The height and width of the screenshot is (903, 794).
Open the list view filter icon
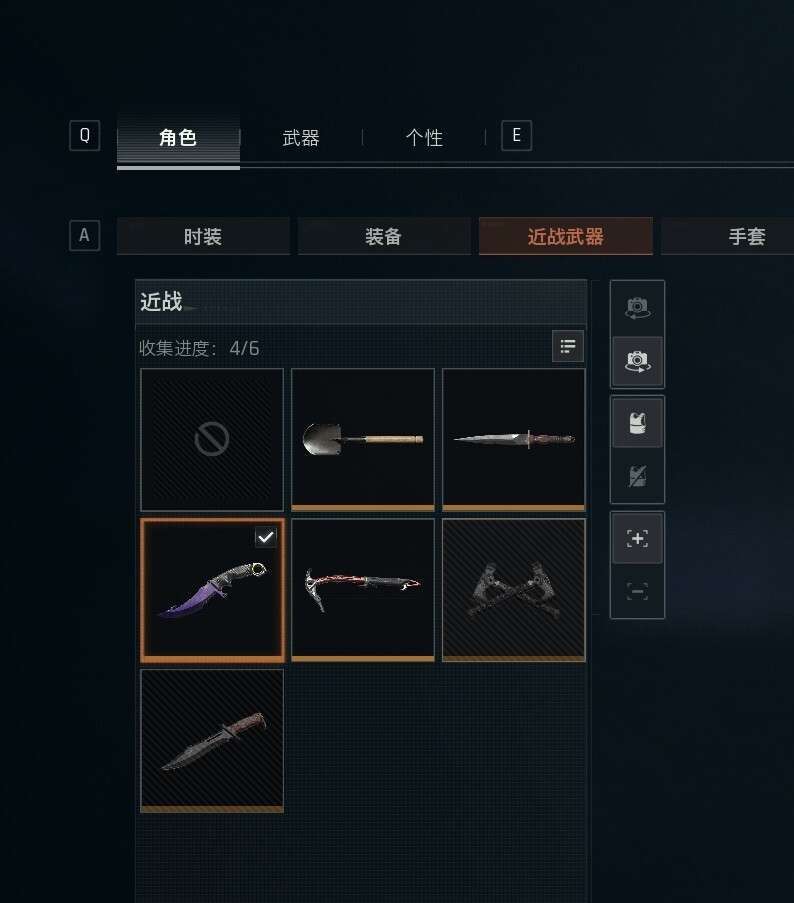(568, 346)
